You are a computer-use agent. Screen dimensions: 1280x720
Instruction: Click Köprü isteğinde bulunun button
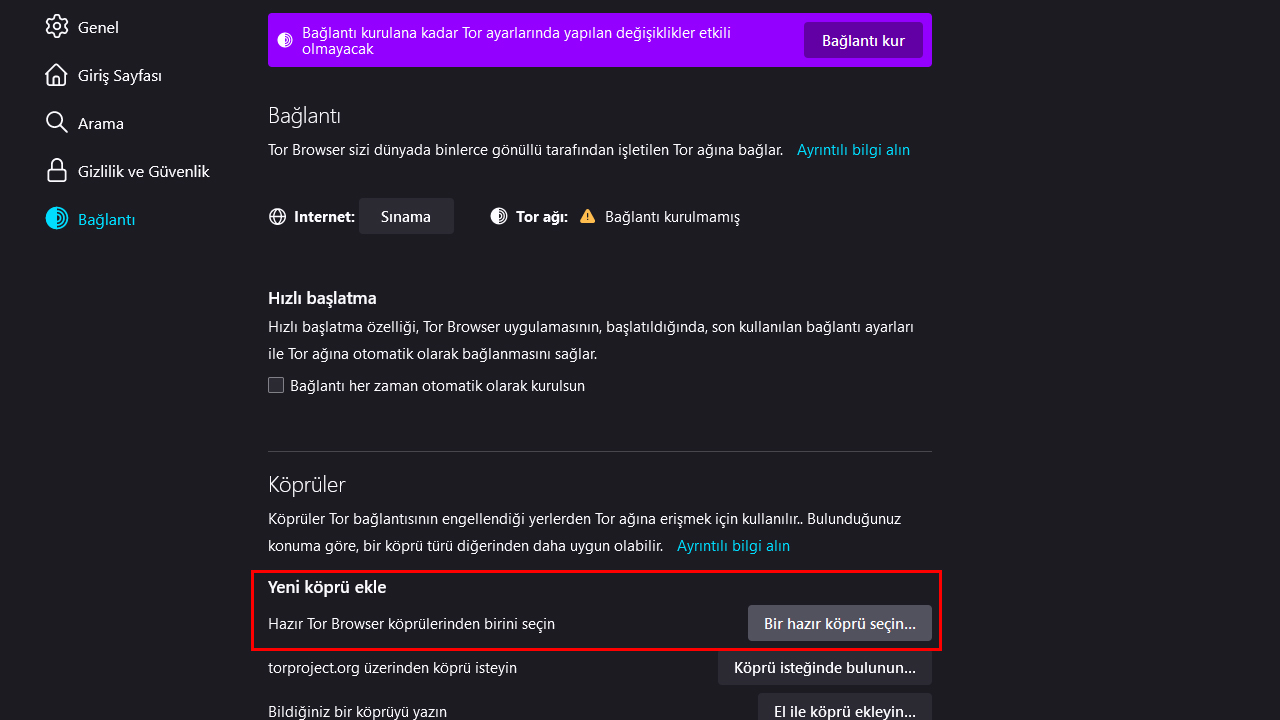pyautogui.click(x=824, y=667)
